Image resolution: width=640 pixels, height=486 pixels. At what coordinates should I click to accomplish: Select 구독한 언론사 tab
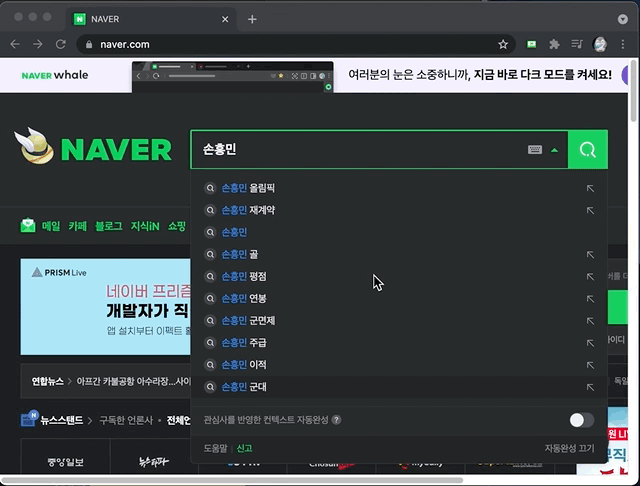click(x=126, y=420)
